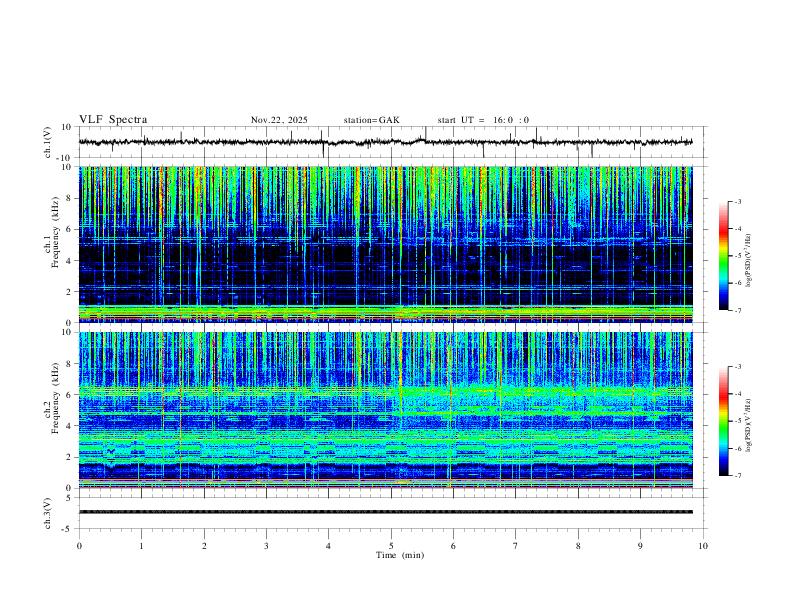Viewport: 792px width, 612px height.
Task: Click the time axis tick label "3"
Action: point(266,546)
